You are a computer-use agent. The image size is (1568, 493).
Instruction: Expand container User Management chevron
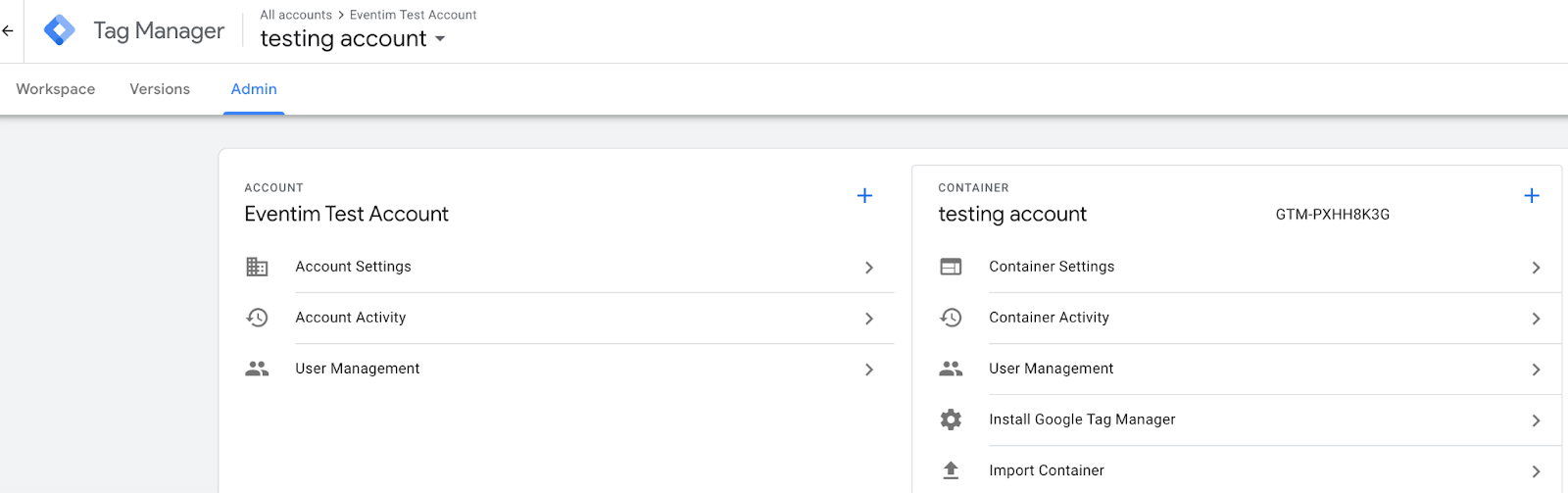point(1536,370)
